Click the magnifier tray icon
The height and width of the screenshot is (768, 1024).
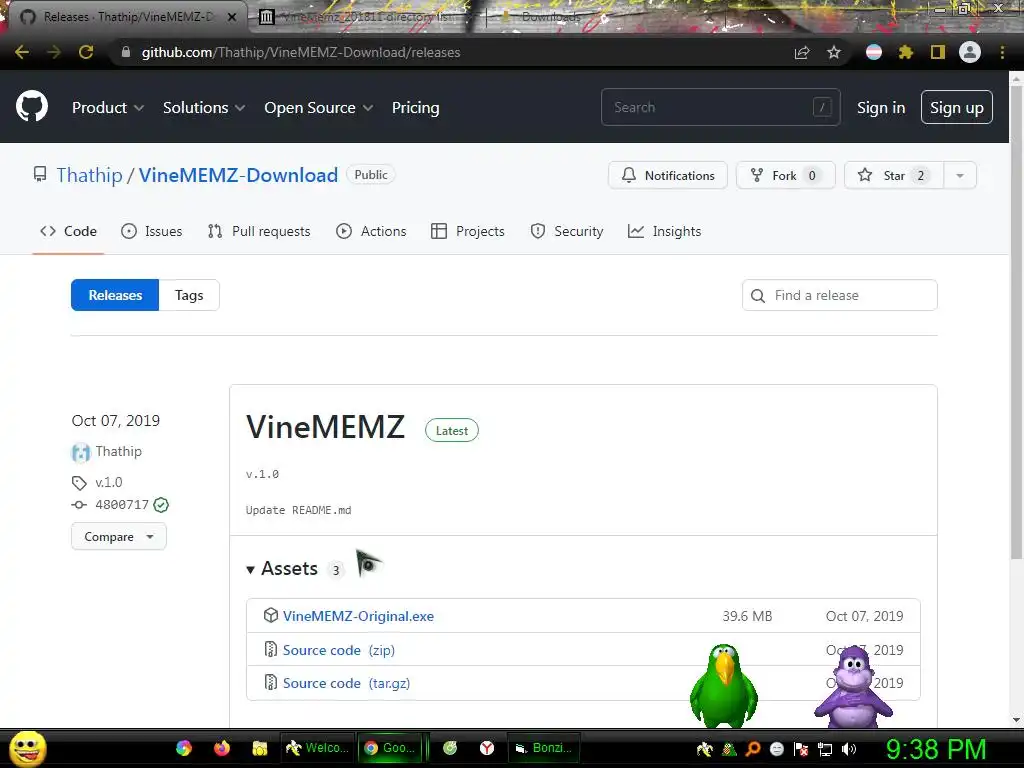point(753,749)
